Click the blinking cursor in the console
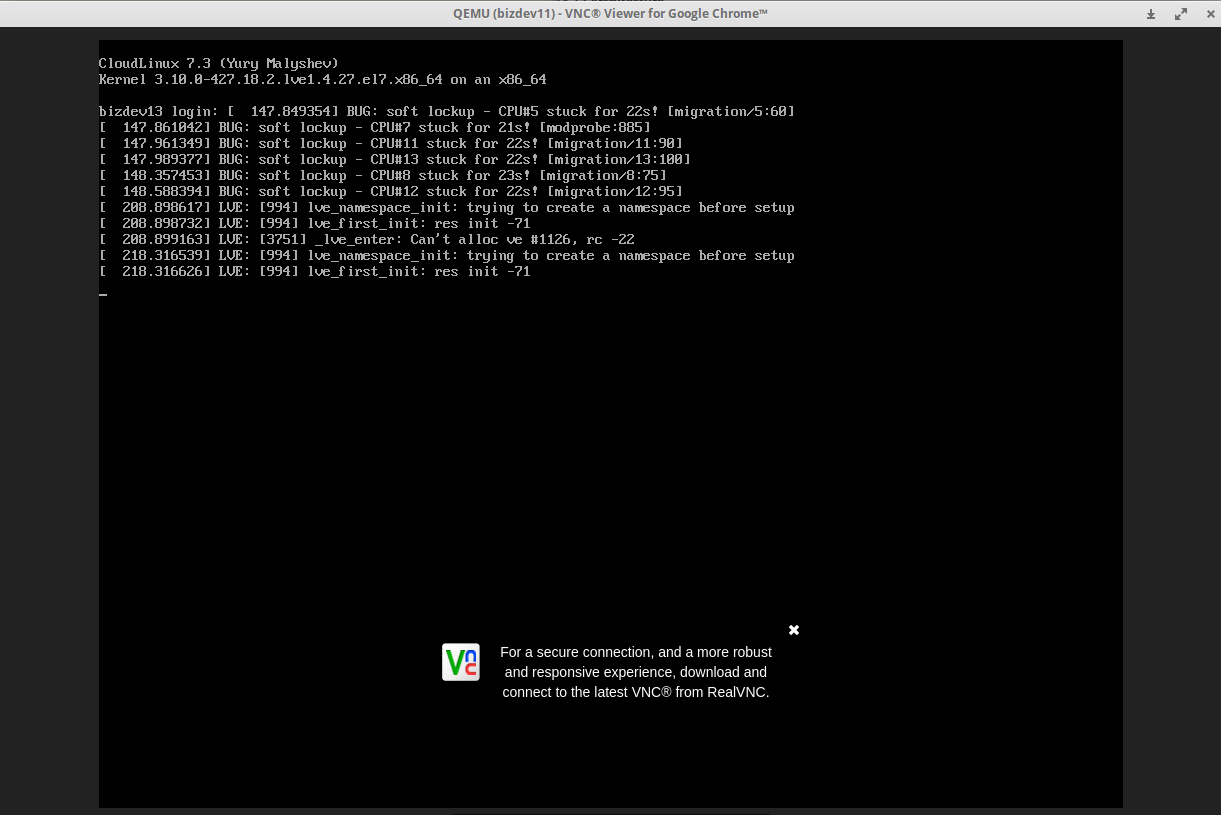Viewport: 1221px width, 815px height. 103,293
